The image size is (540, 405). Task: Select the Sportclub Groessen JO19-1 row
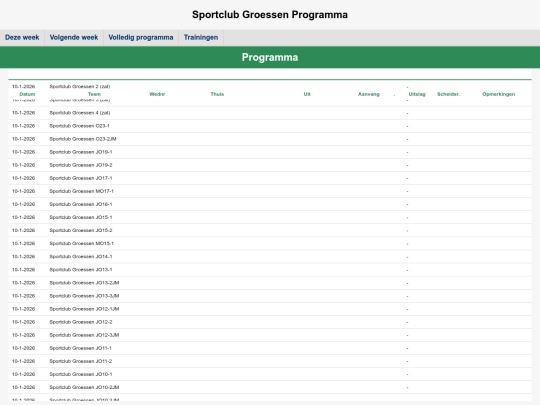point(270,152)
